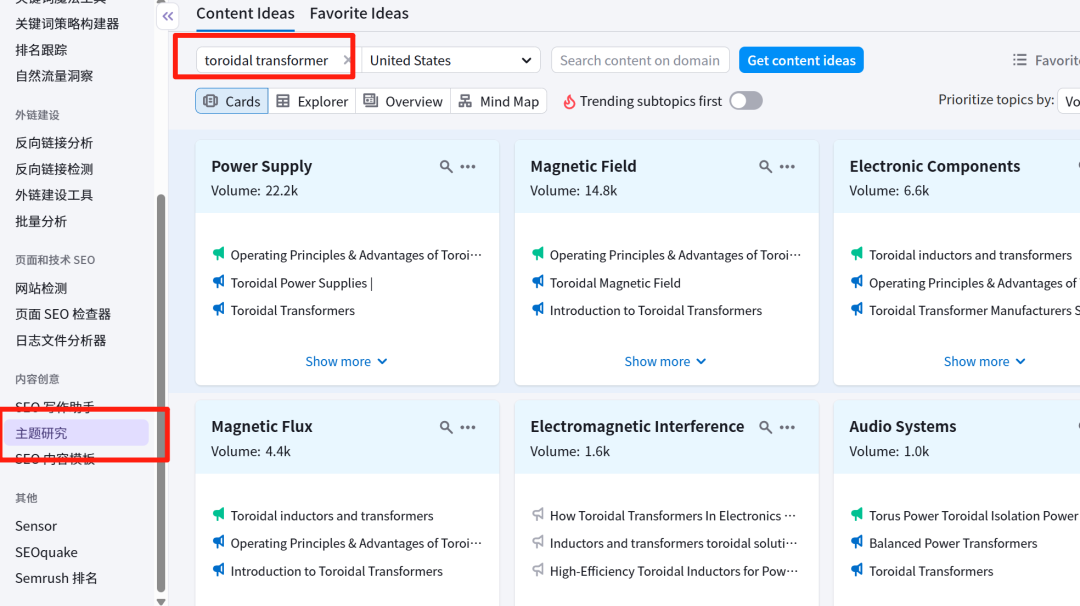Click the search icon on Magnetic Field card
1080x606 pixels.
(765, 167)
